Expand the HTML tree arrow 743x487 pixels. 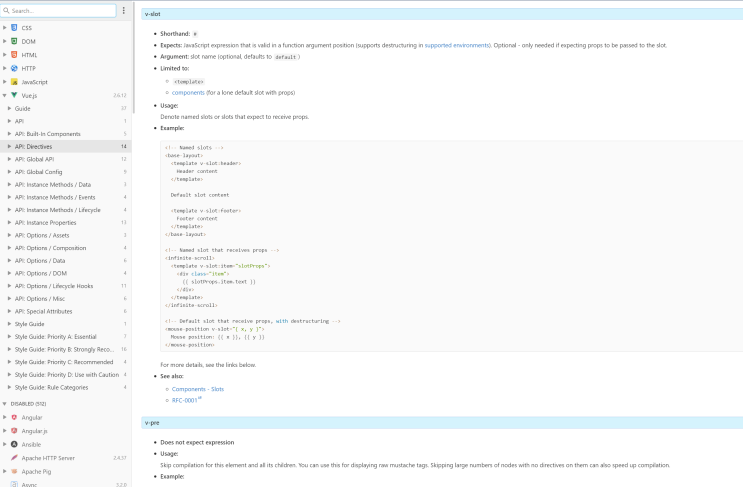5,55
